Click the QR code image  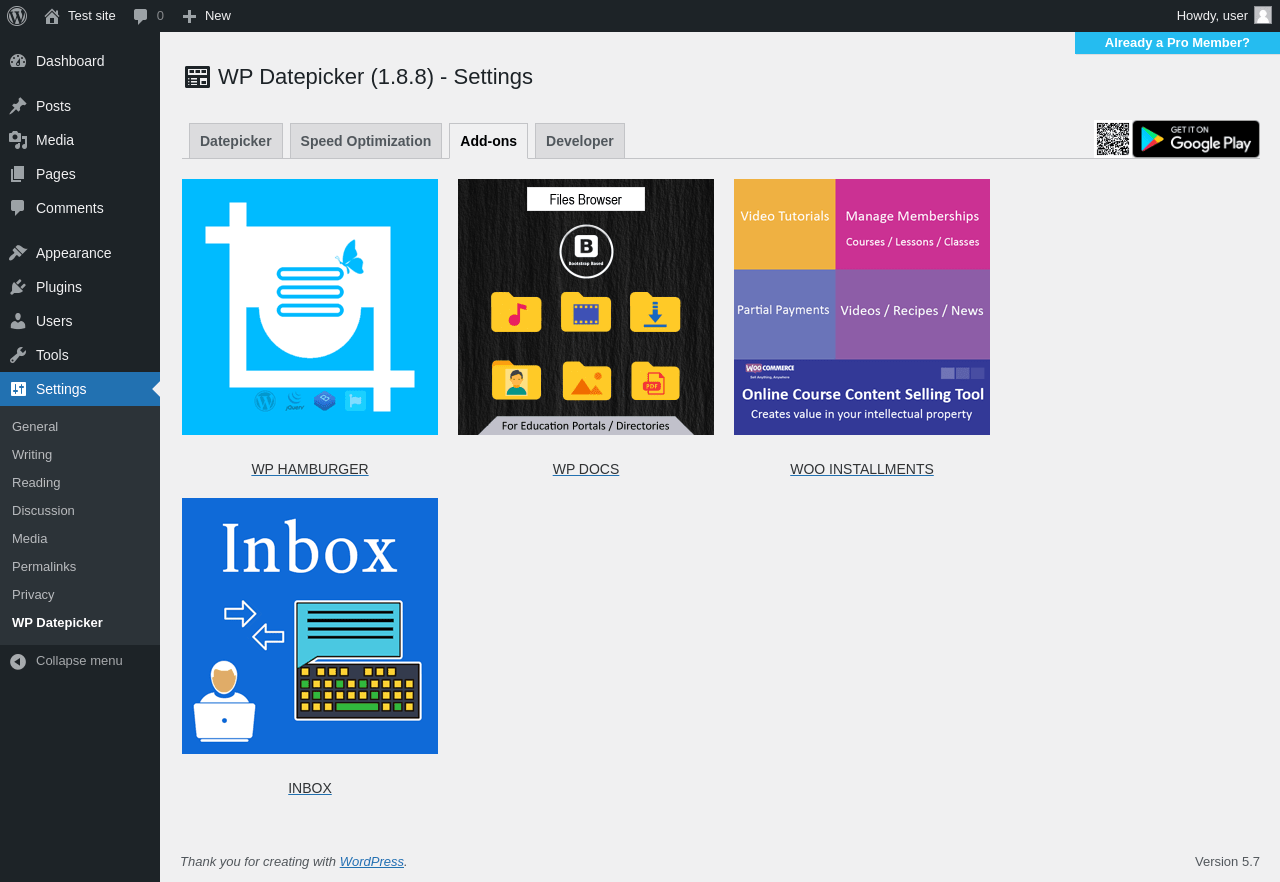tap(1113, 139)
